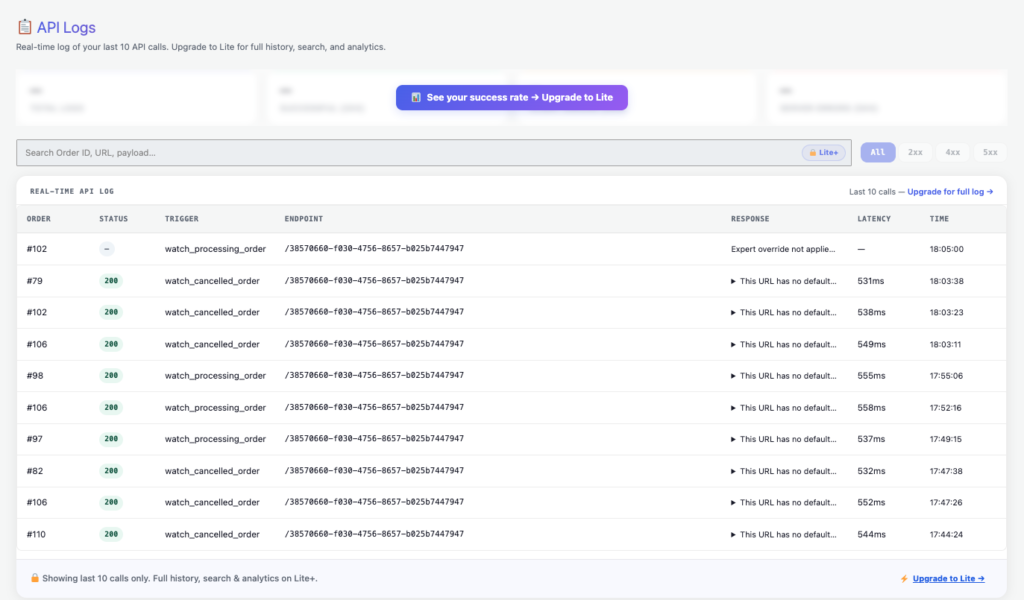Viewport: 1024px width, 600px height.
Task: Click order number #79
Action: pyautogui.click(x=35, y=281)
